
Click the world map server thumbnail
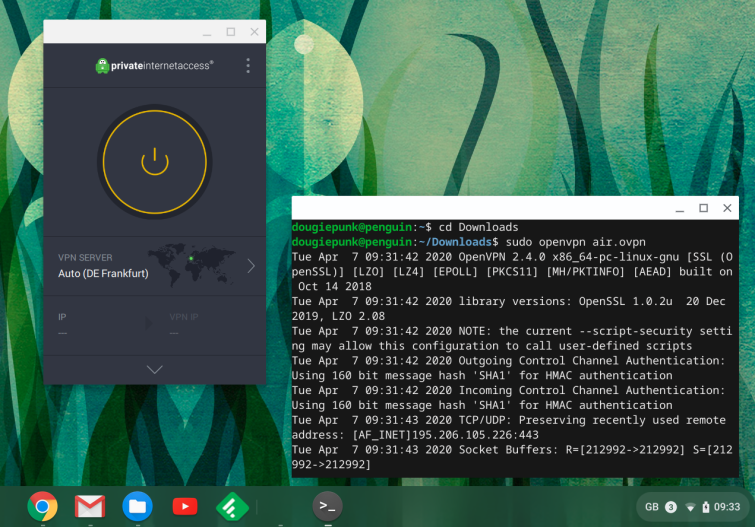192,264
